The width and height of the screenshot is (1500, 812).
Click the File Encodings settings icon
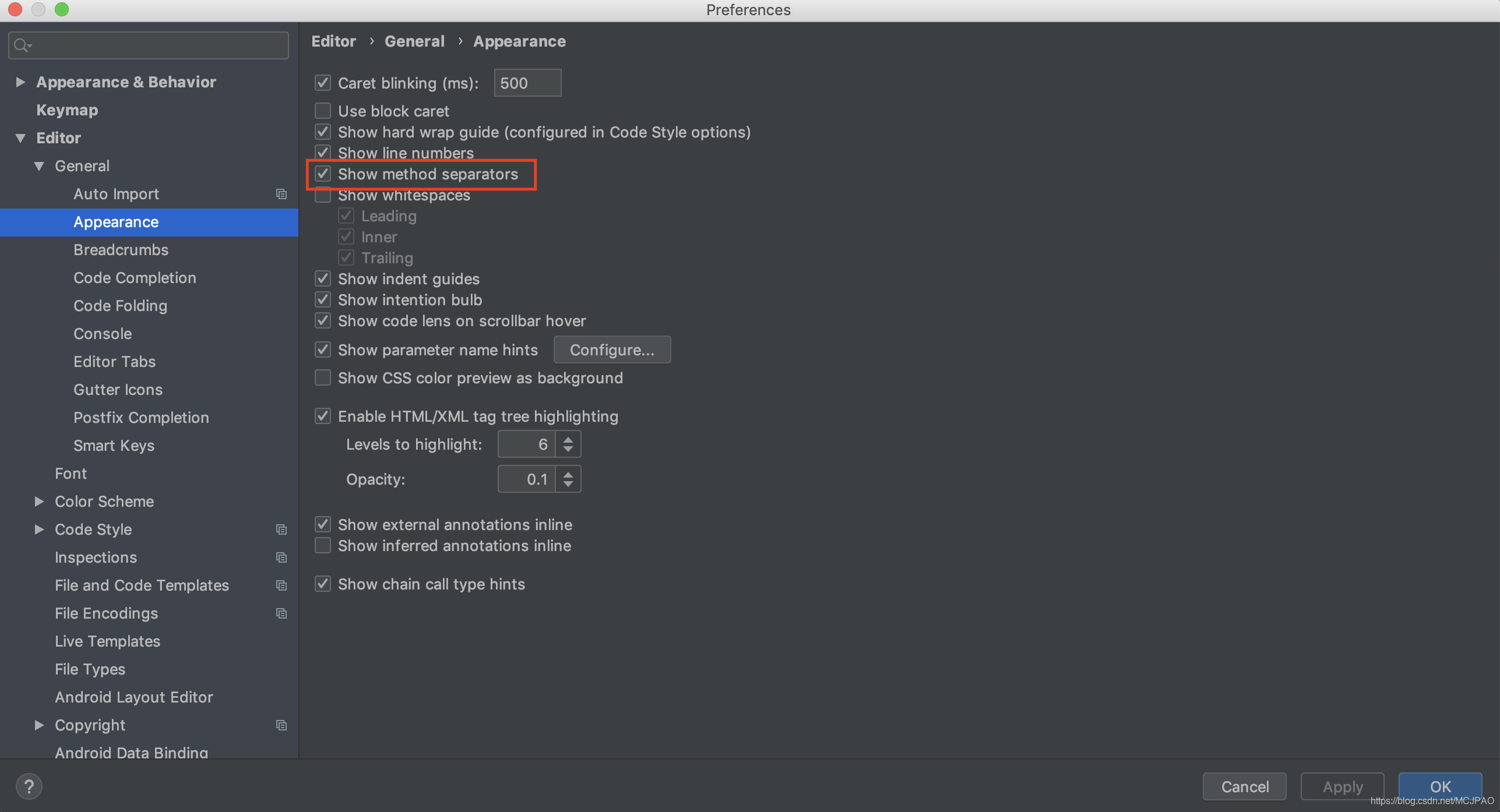click(283, 613)
